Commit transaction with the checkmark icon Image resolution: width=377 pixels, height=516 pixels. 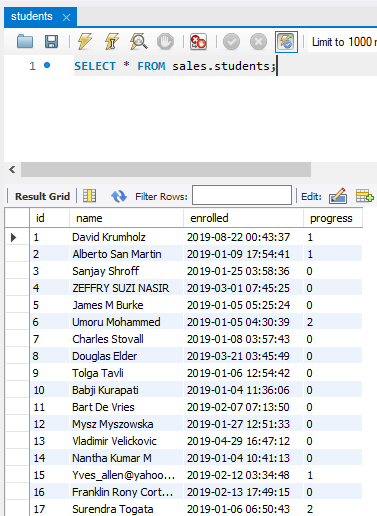pyautogui.click(x=231, y=42)
